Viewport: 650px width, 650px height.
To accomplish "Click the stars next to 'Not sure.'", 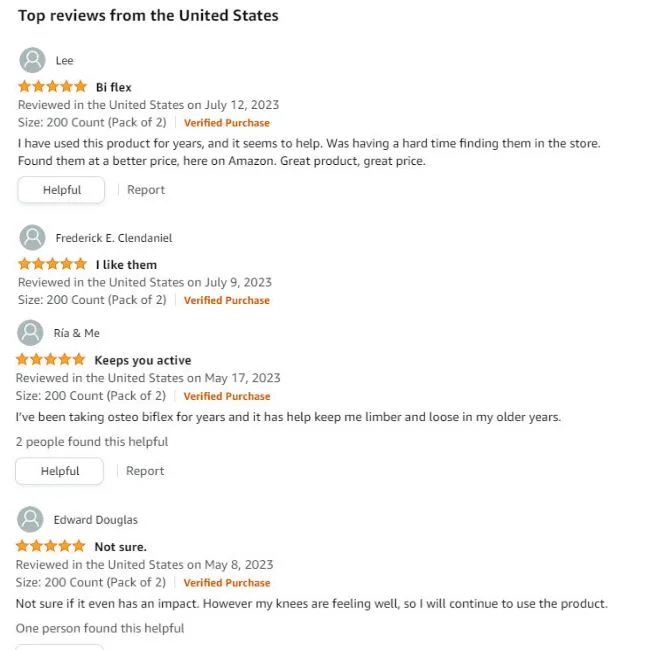I will click(50, 546).
